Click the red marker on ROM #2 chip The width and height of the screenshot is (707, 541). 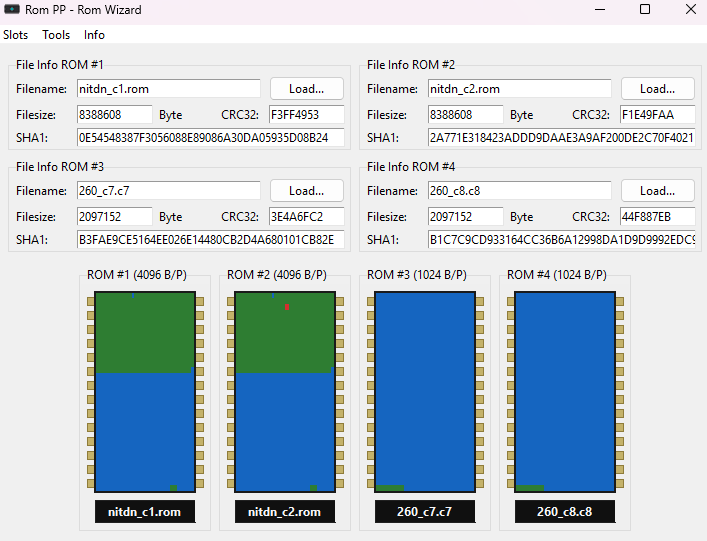tap(287, 307)
